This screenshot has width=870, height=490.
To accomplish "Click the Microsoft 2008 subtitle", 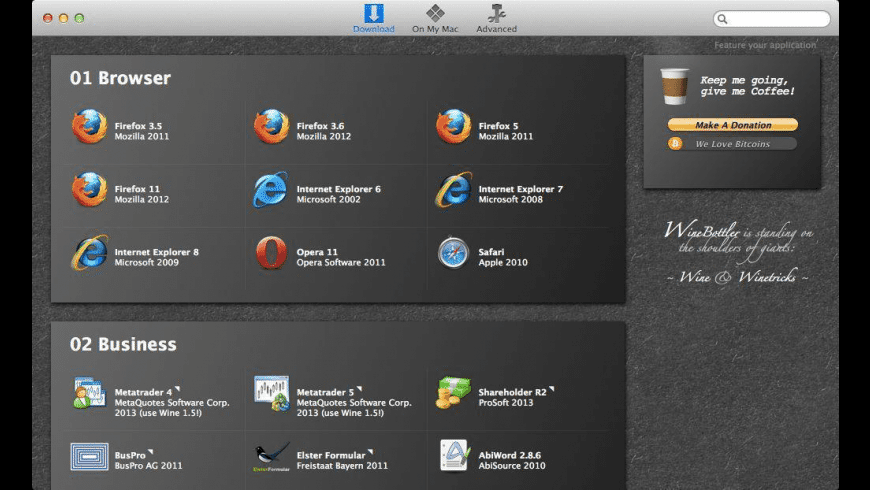I will tap(510, 199).
